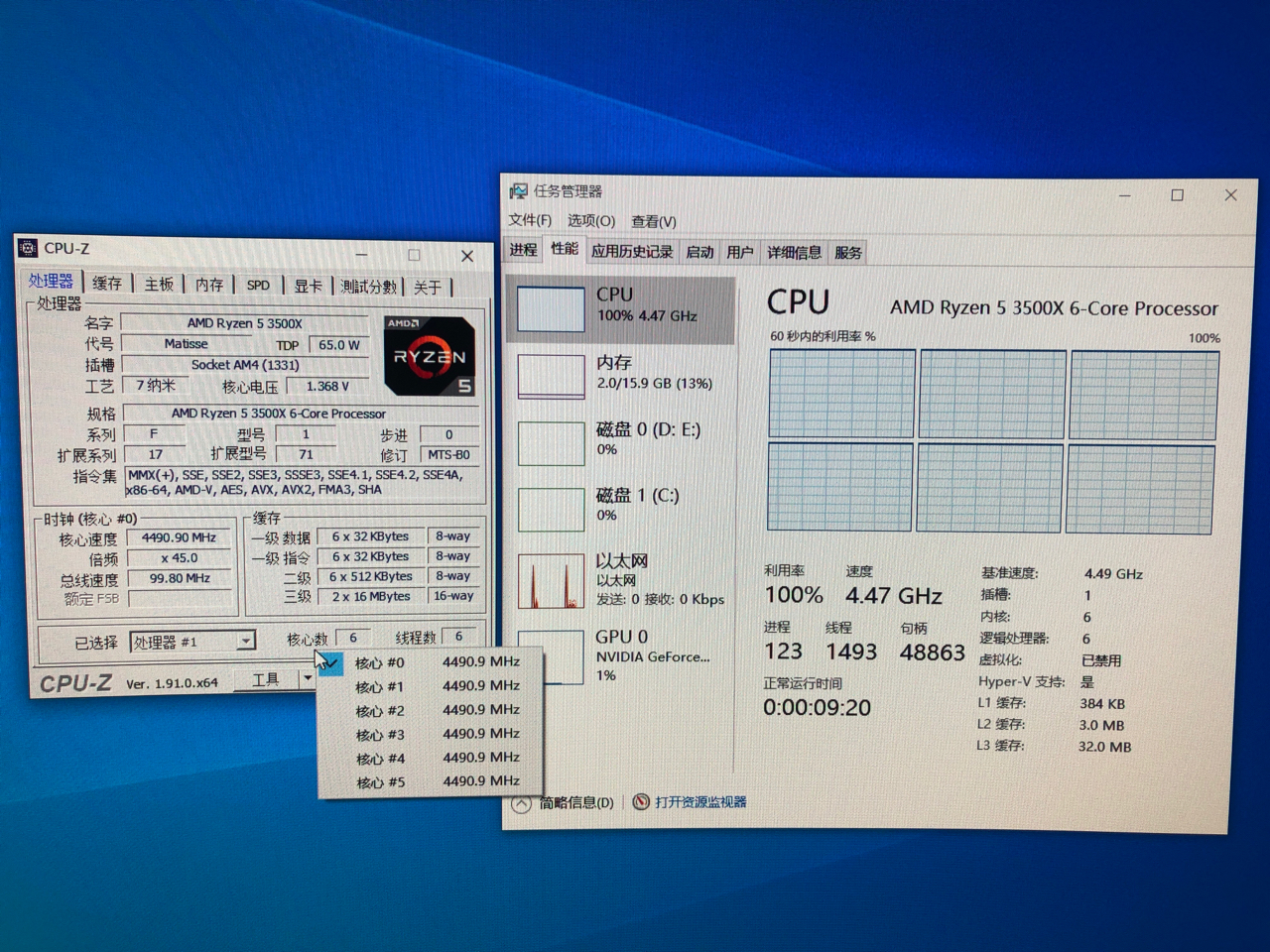Click the 基准速度 value 4.49 GHz
The width and height of the screenshot is (1270, 952).
pyautogui.click(x=1113, y=573)
